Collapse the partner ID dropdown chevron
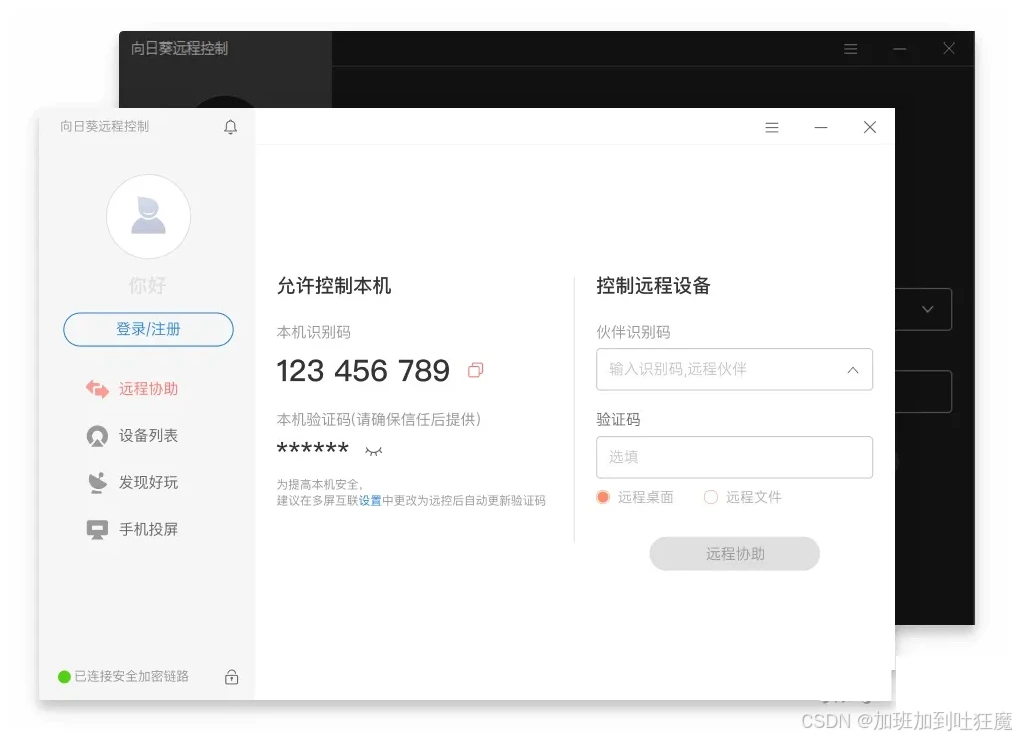 pyautogui.click(x=853, y=370)
